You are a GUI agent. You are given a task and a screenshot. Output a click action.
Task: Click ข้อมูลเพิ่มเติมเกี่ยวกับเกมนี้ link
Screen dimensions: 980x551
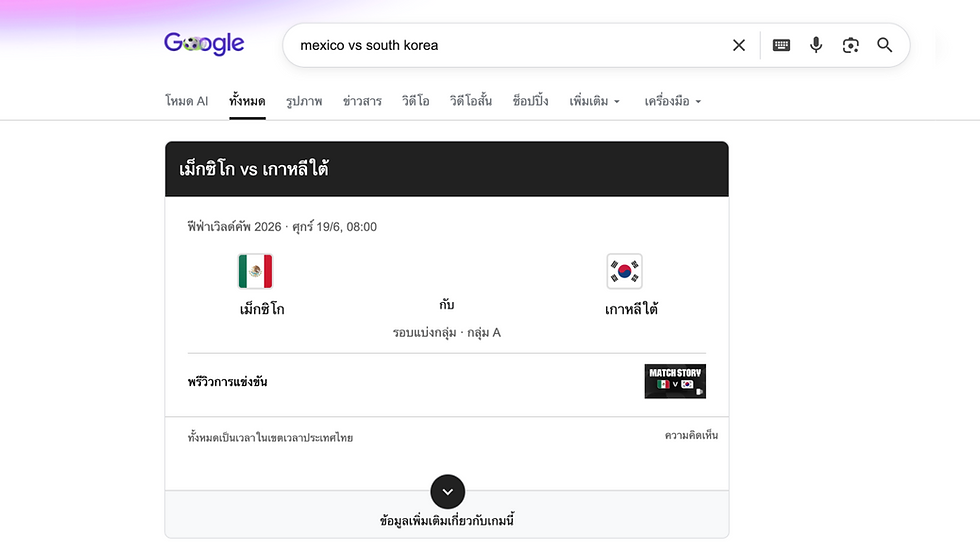(447, 520)
